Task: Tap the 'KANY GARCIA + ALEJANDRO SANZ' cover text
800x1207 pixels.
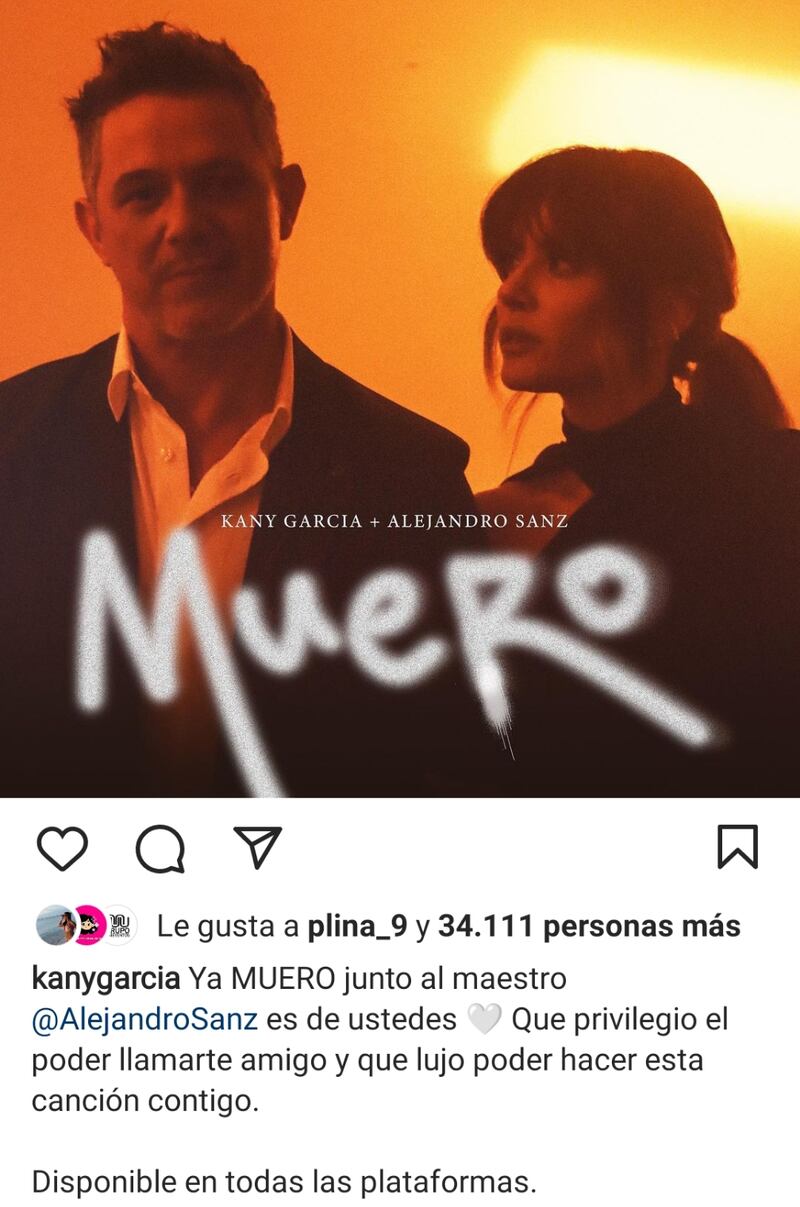Action: tap(394, 521)
